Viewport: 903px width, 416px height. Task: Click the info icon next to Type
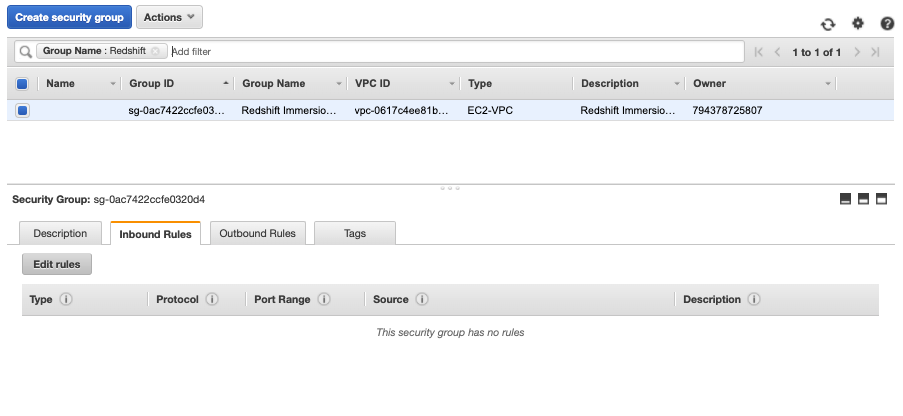pyautogui.click(x=66, y=300)
